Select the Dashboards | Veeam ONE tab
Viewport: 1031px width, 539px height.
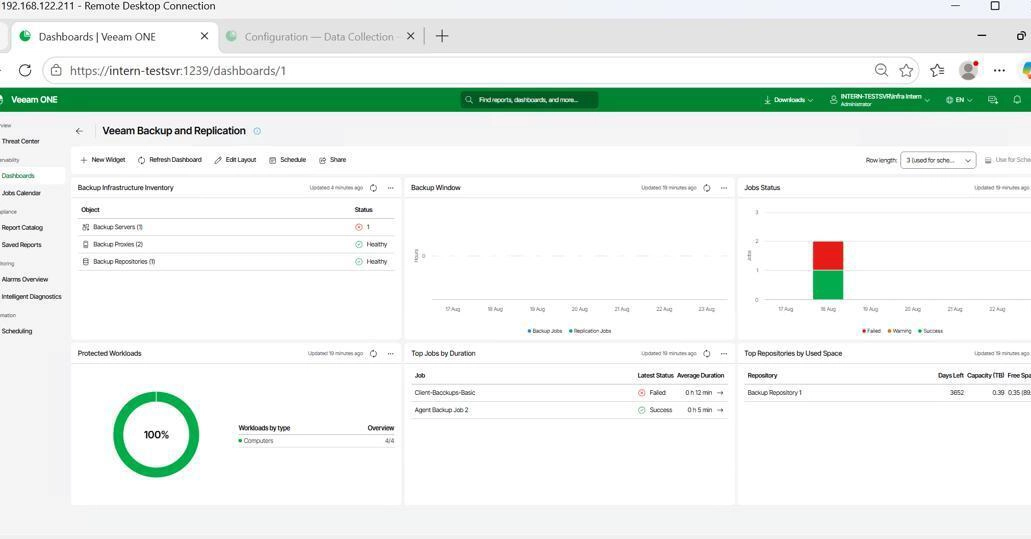point(97,37)
